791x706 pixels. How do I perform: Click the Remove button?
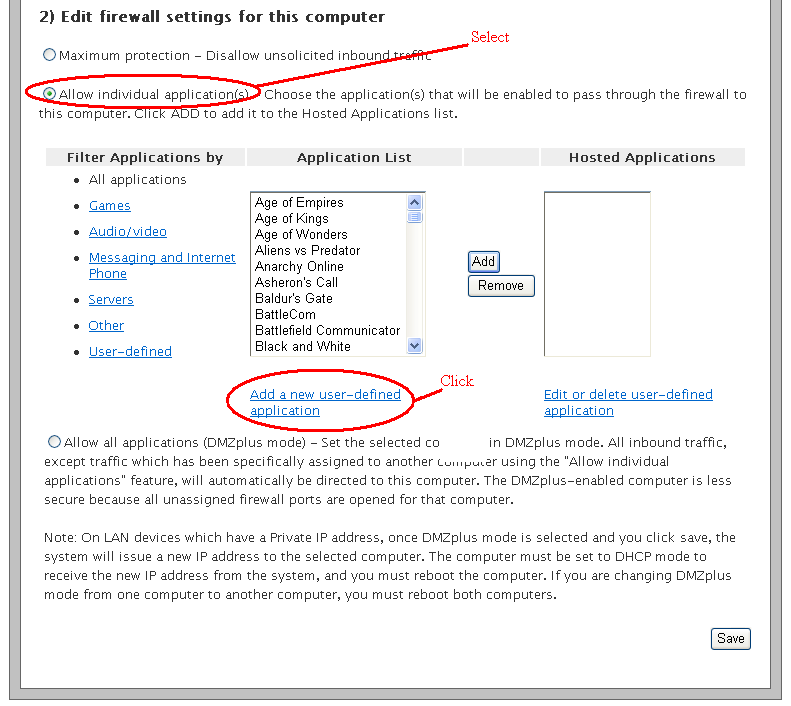[501, 285]
